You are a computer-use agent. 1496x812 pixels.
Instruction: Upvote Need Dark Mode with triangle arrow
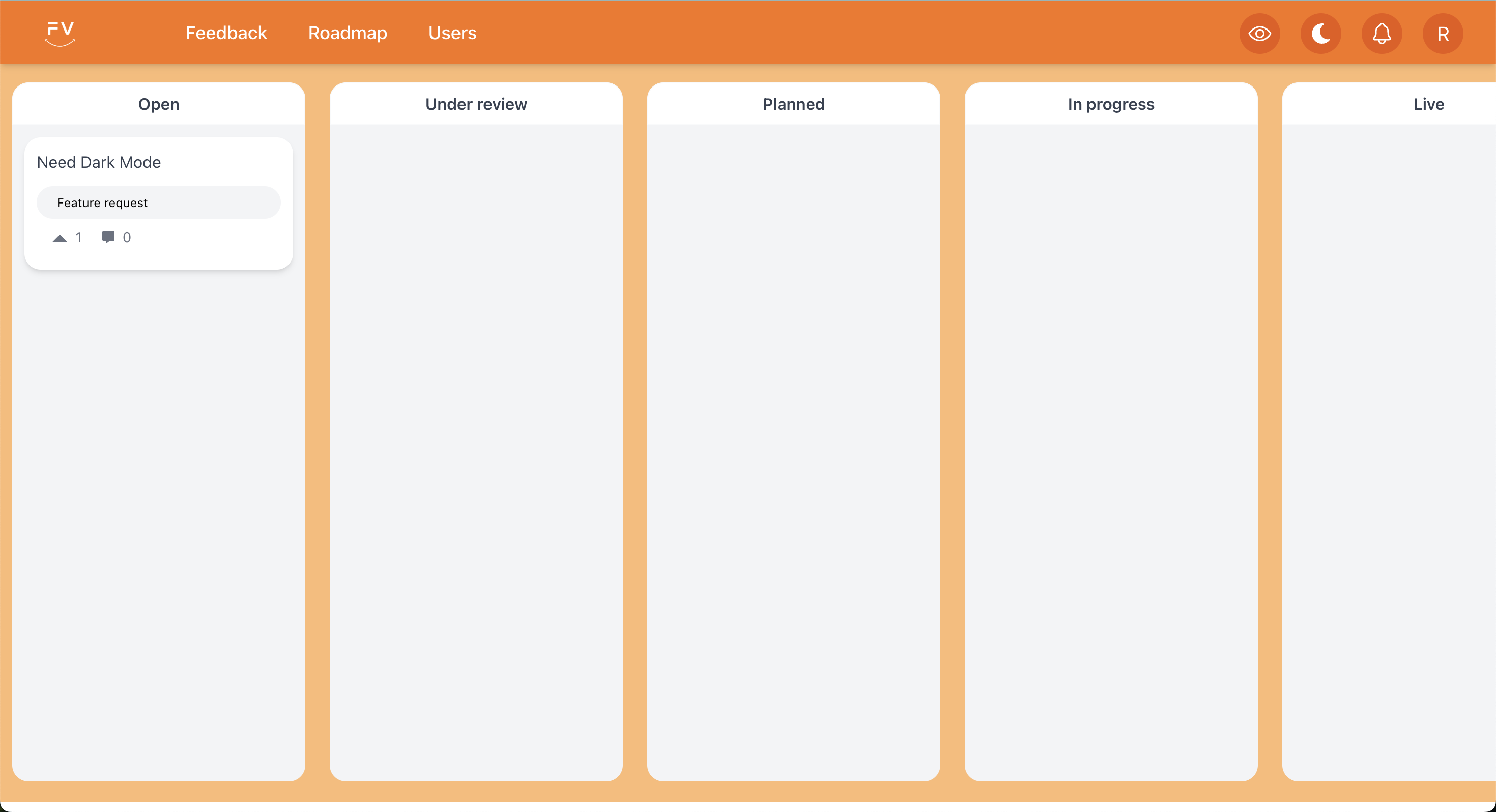click(60, 238)
